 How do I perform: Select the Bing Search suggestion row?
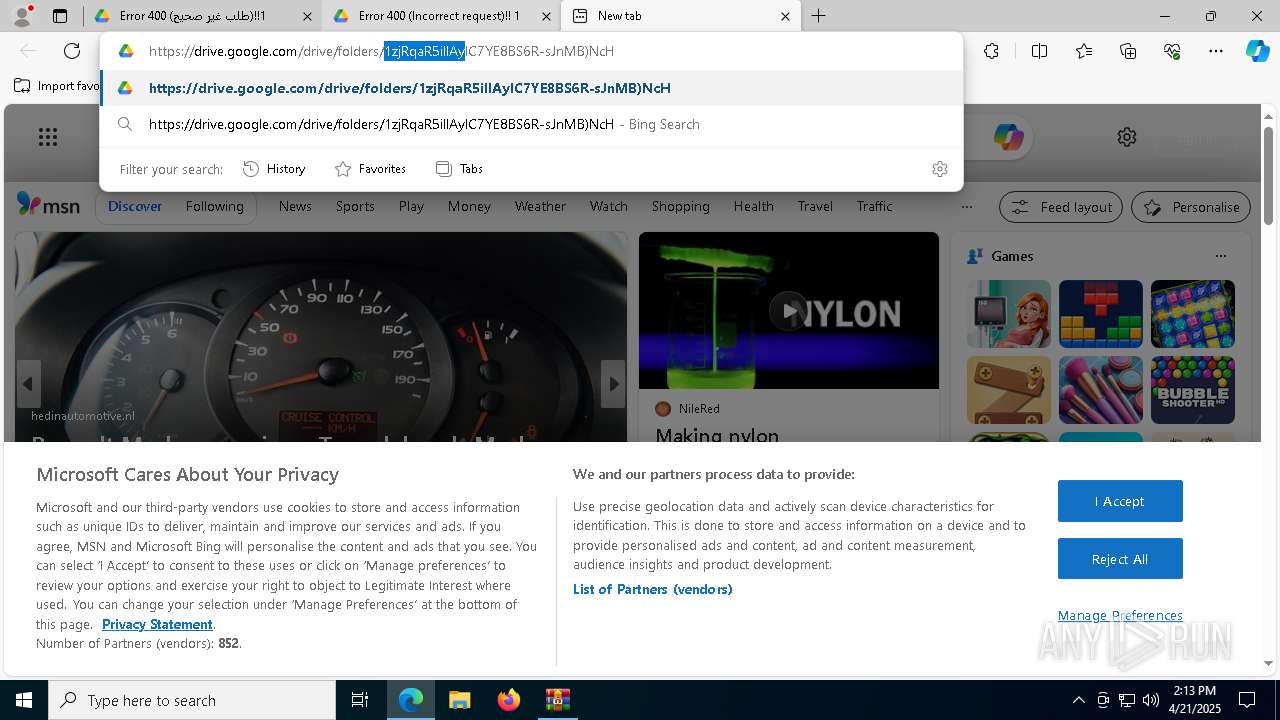point(531,124)
